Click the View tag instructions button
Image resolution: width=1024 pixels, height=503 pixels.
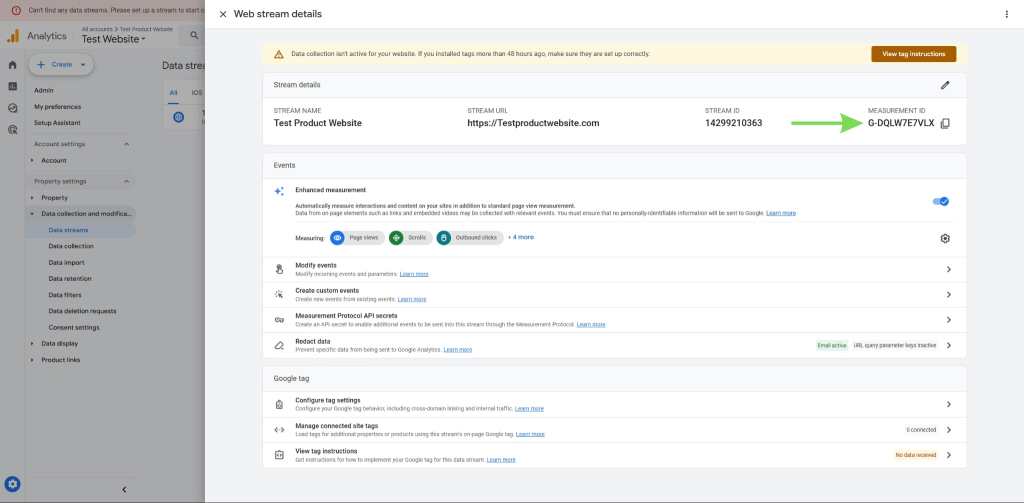point(914,54)
